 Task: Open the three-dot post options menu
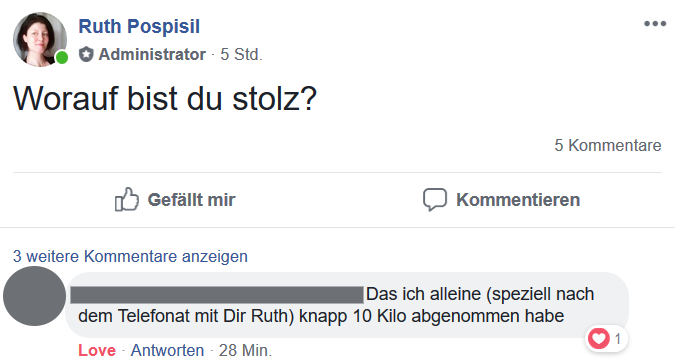(655, 24)
